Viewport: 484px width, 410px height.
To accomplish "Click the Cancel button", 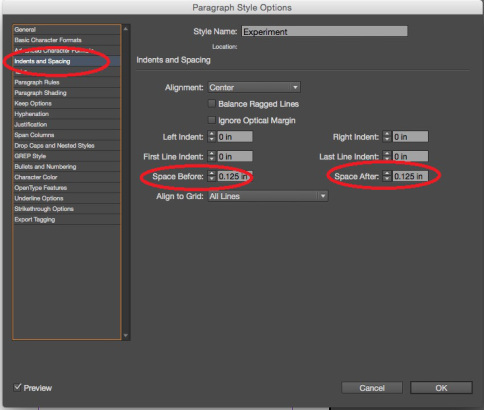I will tap(372, 388).
